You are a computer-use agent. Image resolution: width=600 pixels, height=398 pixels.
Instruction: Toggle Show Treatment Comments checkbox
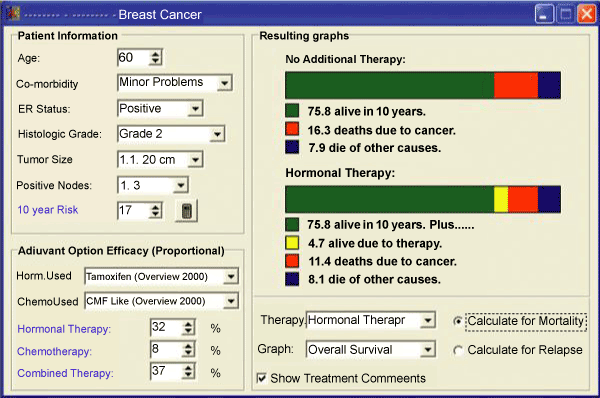[x=261, y=378]
